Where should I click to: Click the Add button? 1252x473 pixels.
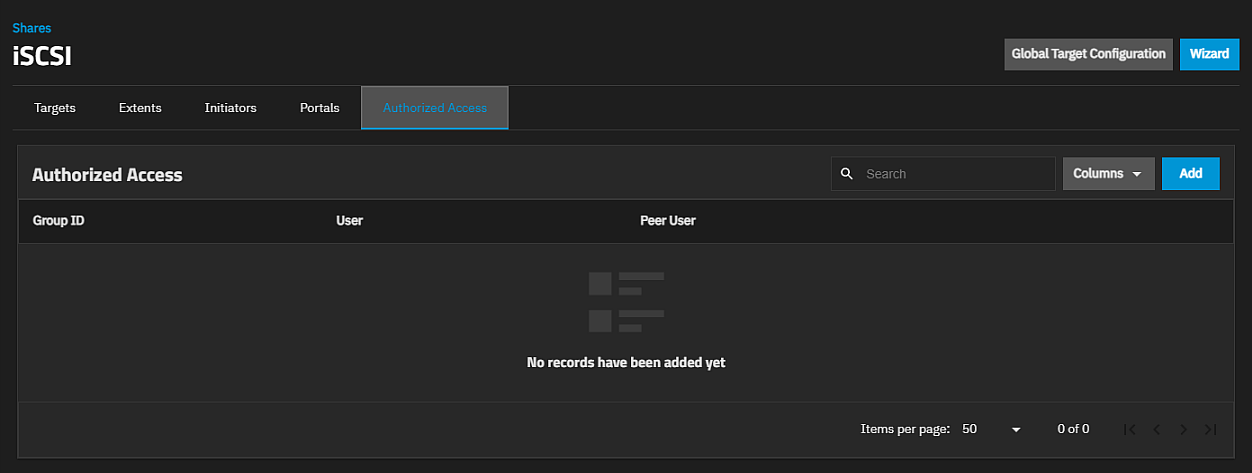pos(1190,174)
